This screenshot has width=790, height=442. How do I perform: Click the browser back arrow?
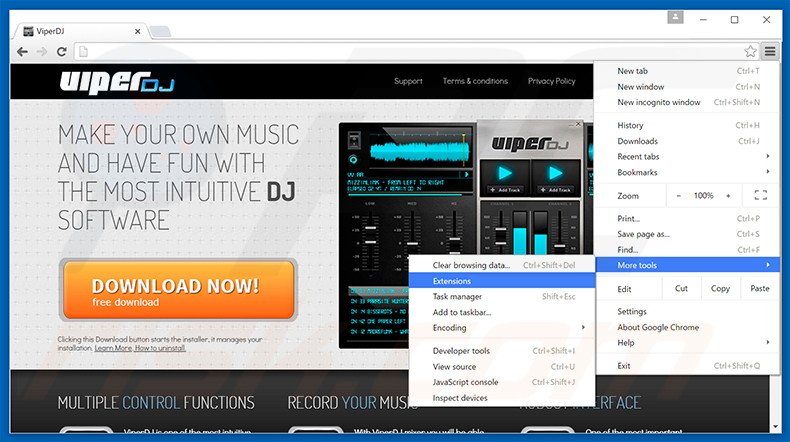pos(22,51)
